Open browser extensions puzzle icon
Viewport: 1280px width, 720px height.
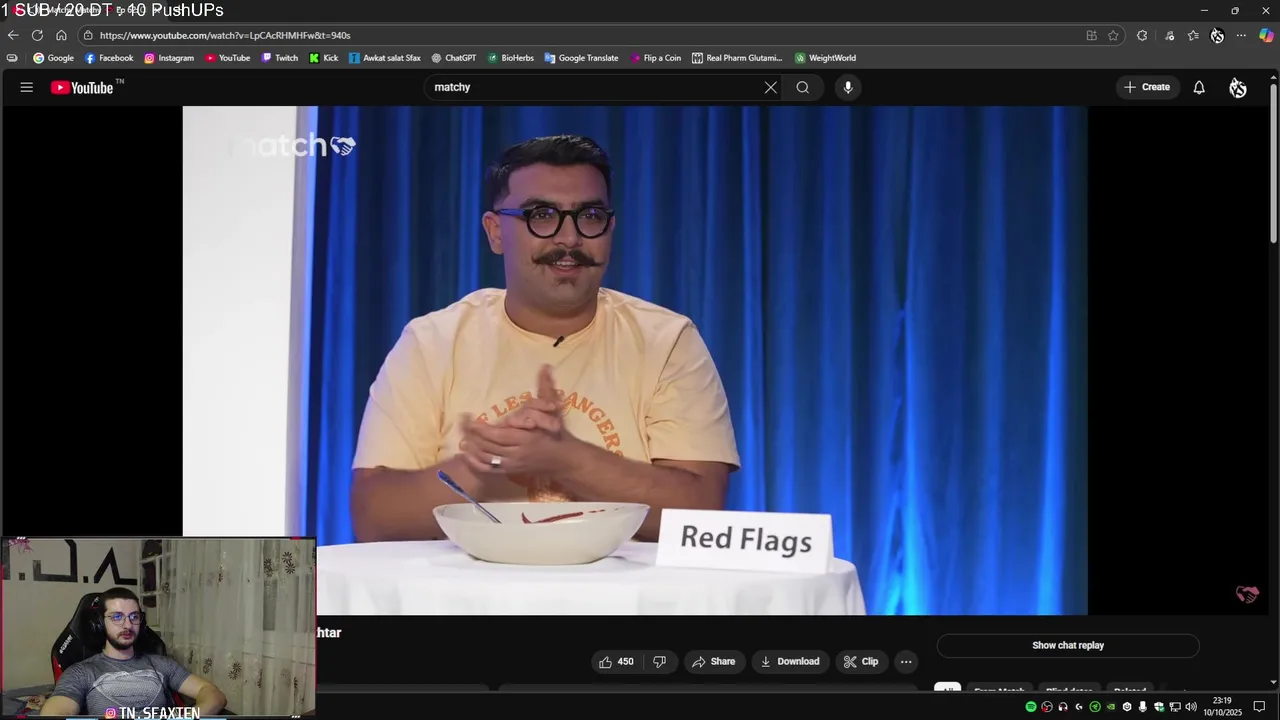click(1142, 35)
